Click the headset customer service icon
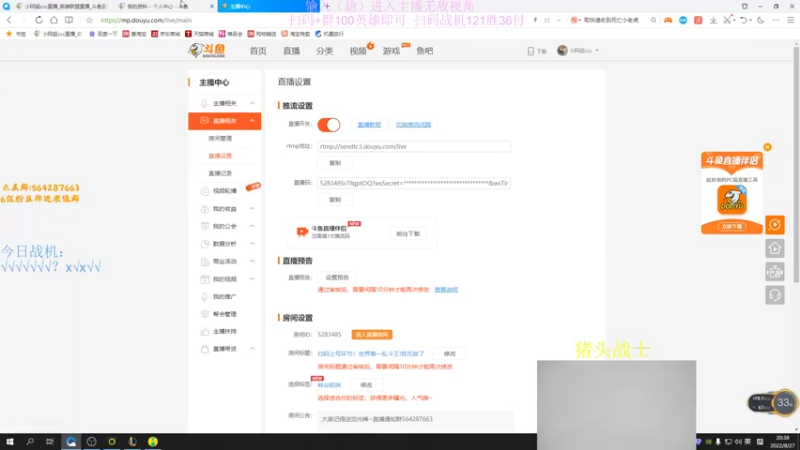This screenshot has height=450, width=800. (774, 295)
